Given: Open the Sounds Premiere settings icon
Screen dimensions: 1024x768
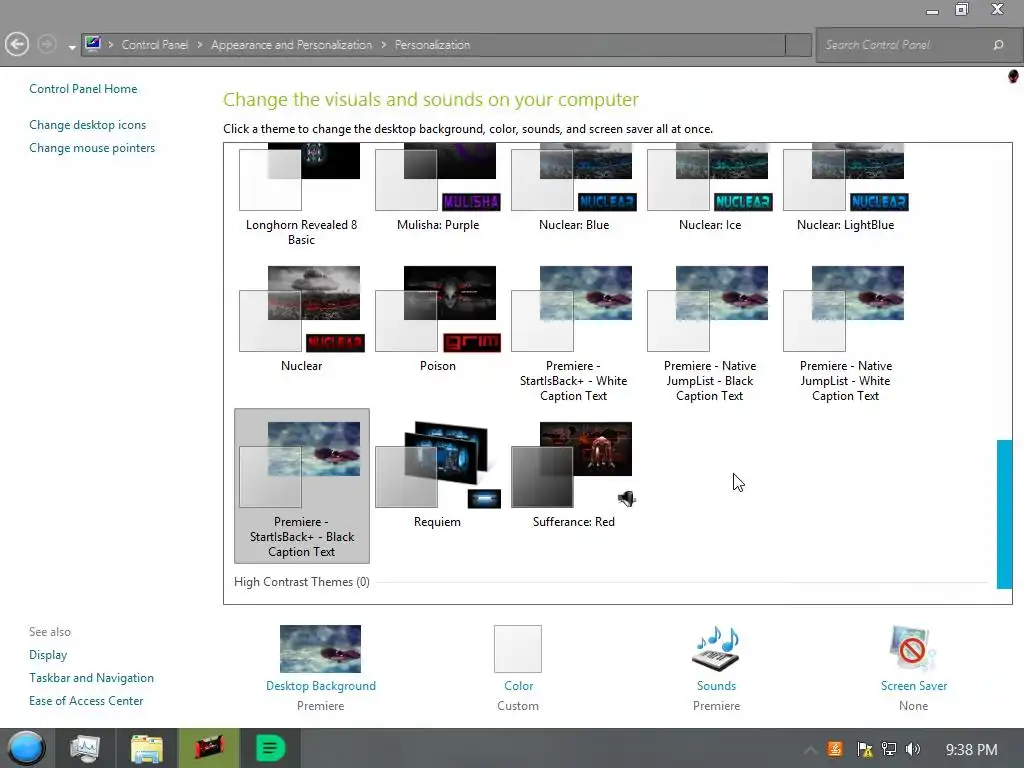Looking at the screenshot, I should [716, 649].
